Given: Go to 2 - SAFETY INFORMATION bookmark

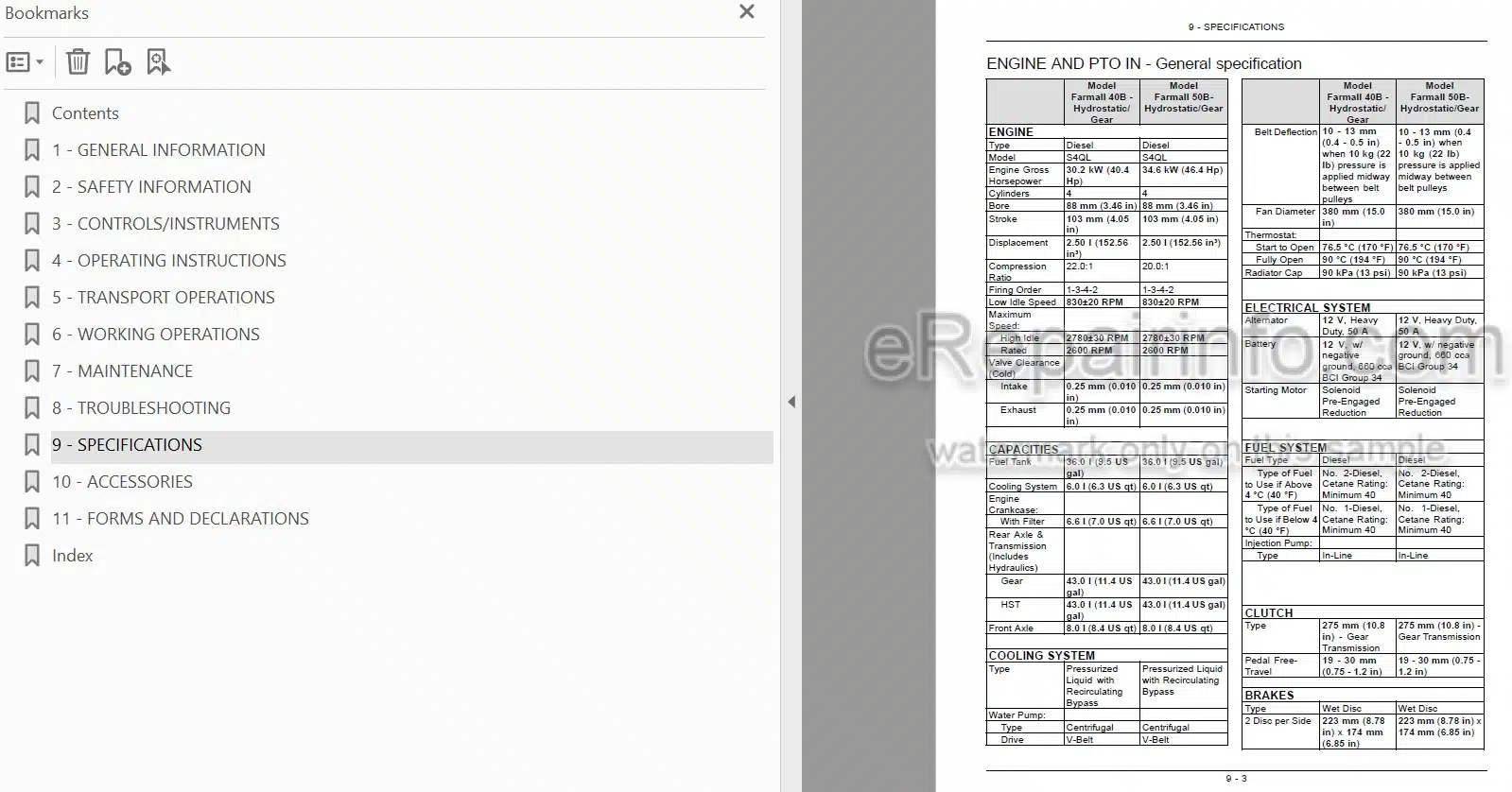Looking at the screenshot, I should click(151, 187).
